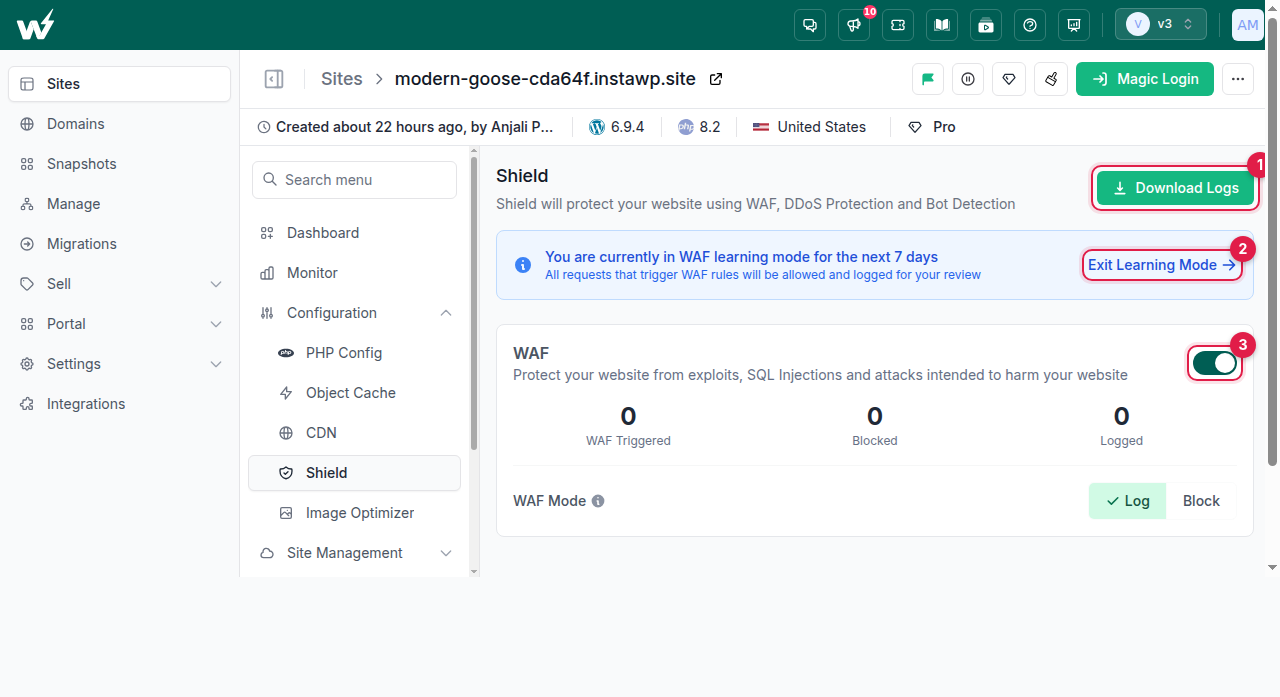Open Monitor in site menu

coord(355,273)
